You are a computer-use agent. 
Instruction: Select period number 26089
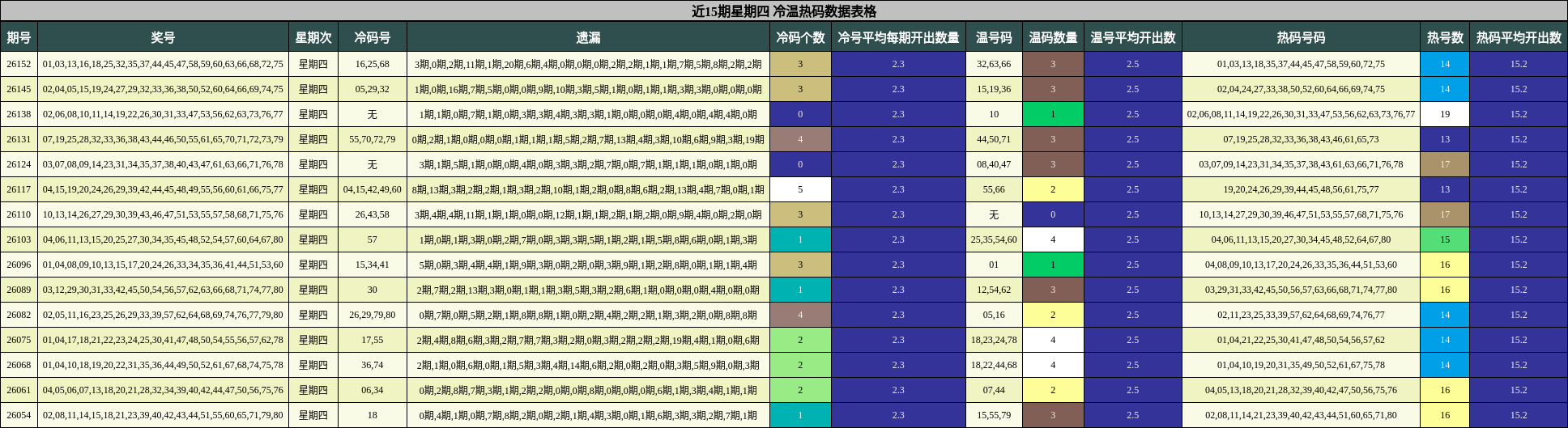(19, 290)
